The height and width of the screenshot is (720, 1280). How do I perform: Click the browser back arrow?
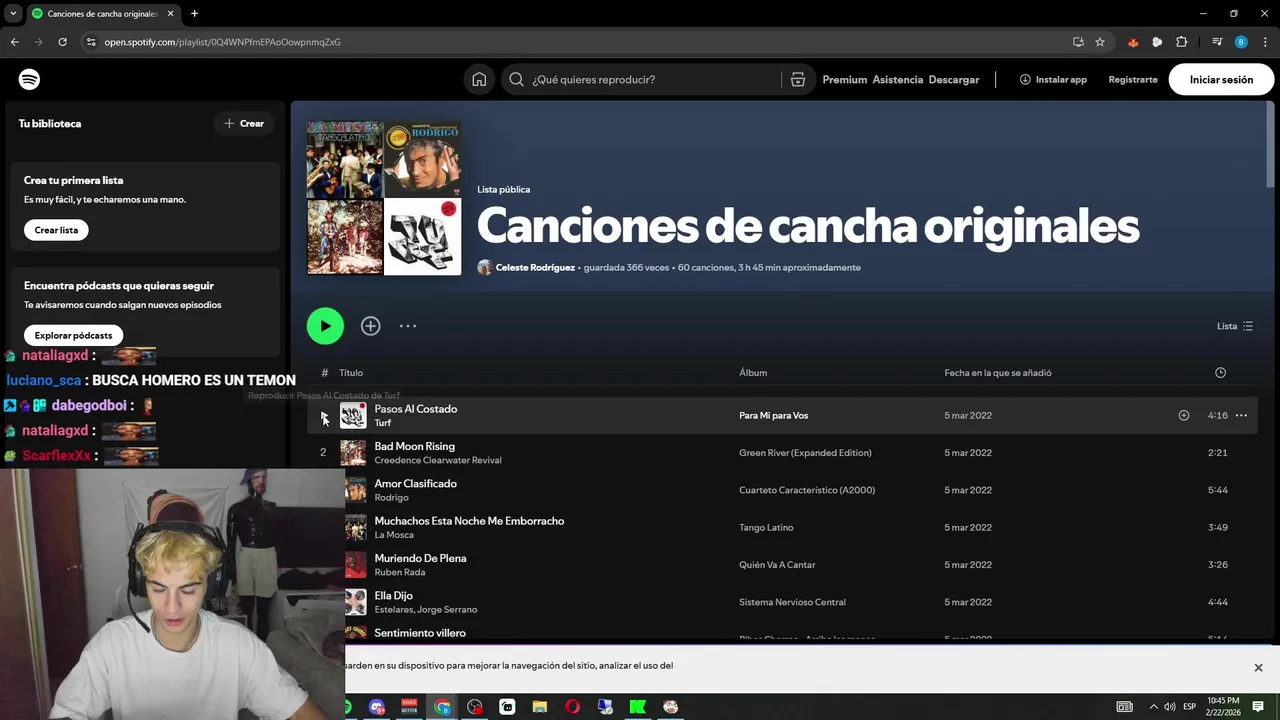click(15, 42)
